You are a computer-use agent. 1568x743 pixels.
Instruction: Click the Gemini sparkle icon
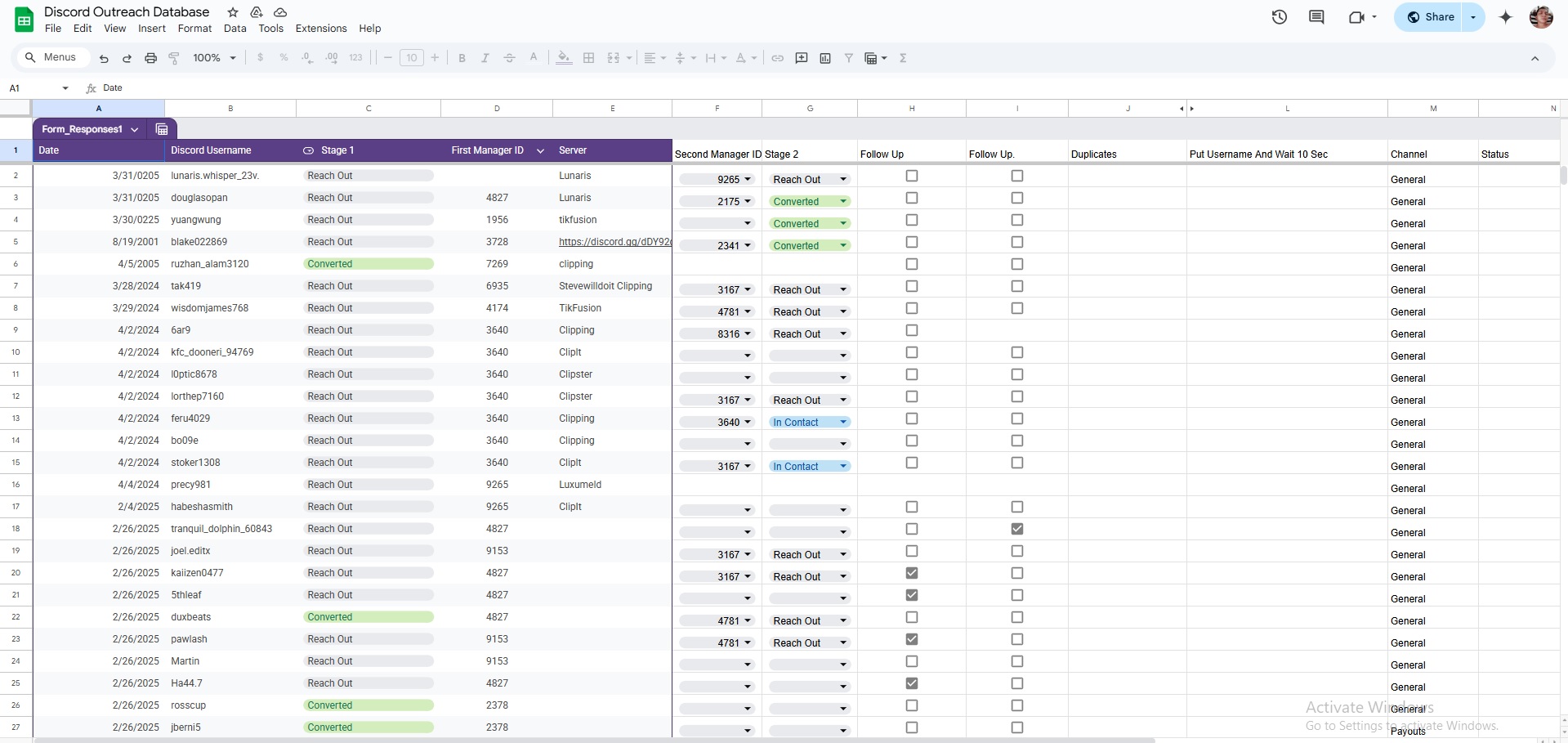[1505, 17]
